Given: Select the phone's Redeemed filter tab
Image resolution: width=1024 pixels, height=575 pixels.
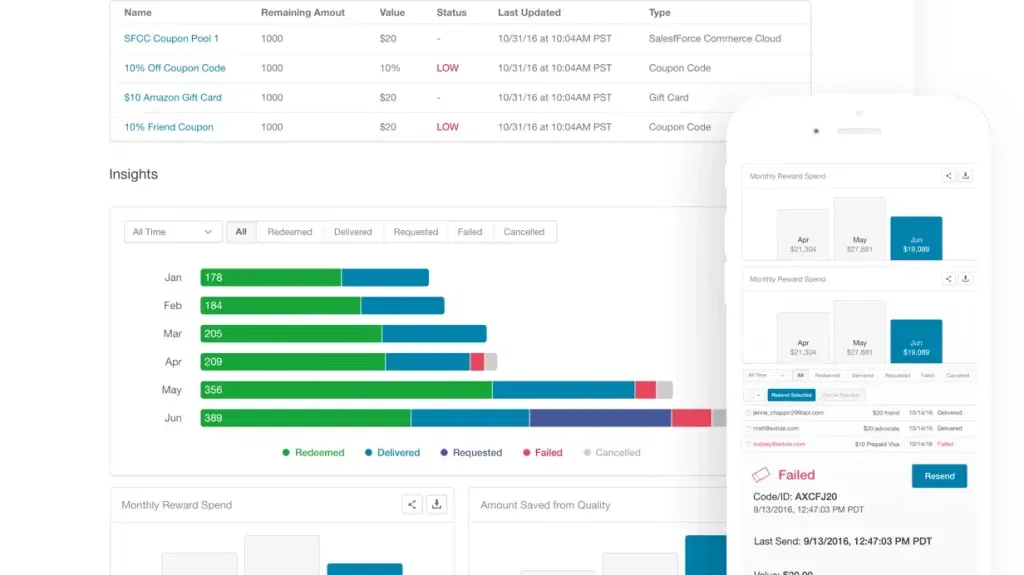Looking at the screenshot, I should pos(827,376).
